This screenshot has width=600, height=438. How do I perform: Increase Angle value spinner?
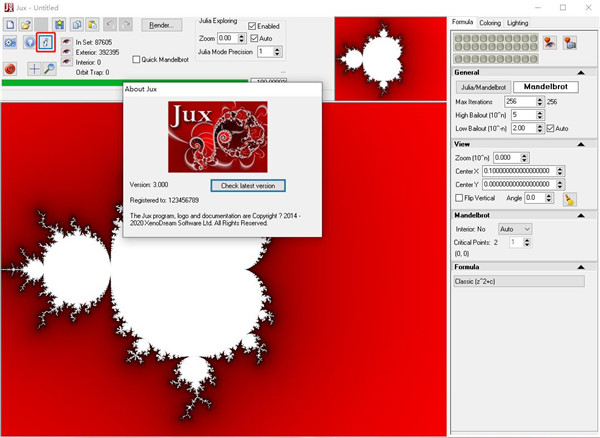(549, 195)
